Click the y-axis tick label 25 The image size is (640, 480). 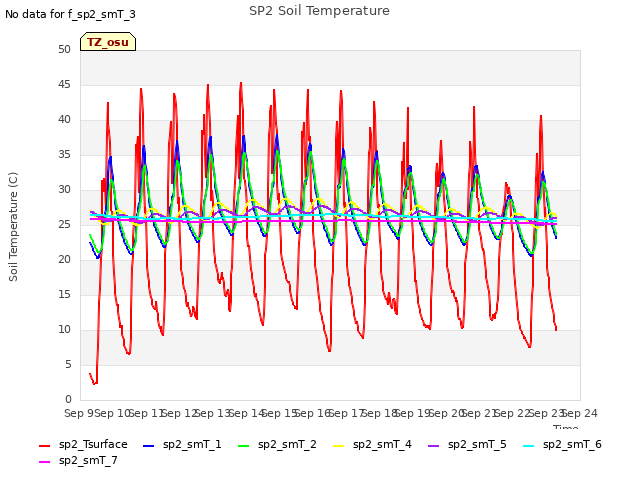(64, 224)
